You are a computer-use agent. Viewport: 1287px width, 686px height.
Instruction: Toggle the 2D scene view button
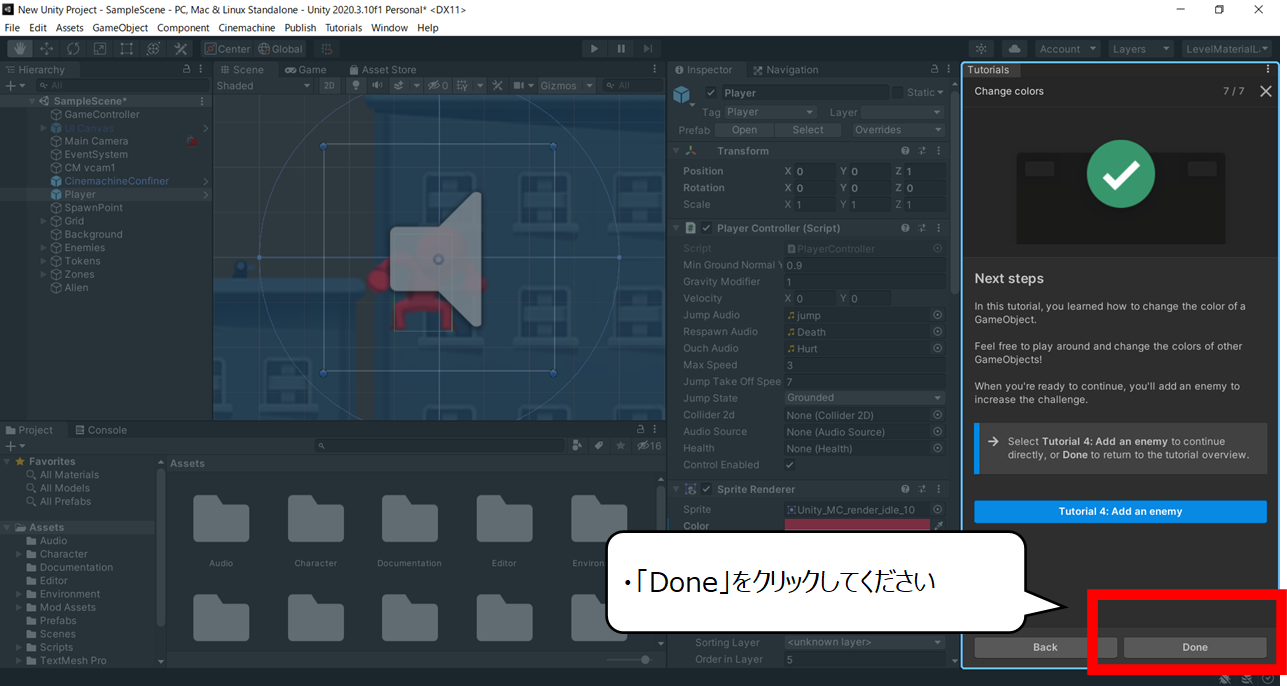329,85
